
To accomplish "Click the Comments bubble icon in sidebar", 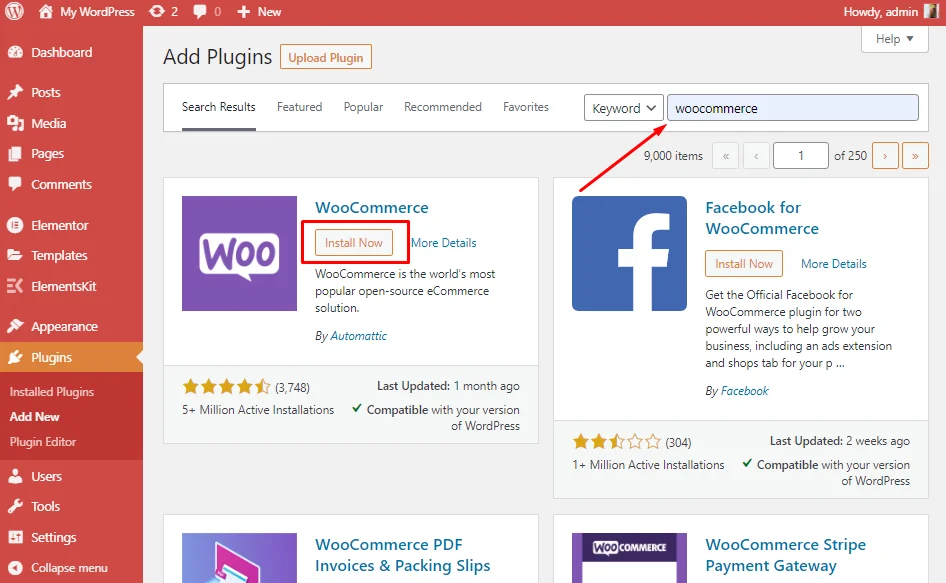I will 15,184.
